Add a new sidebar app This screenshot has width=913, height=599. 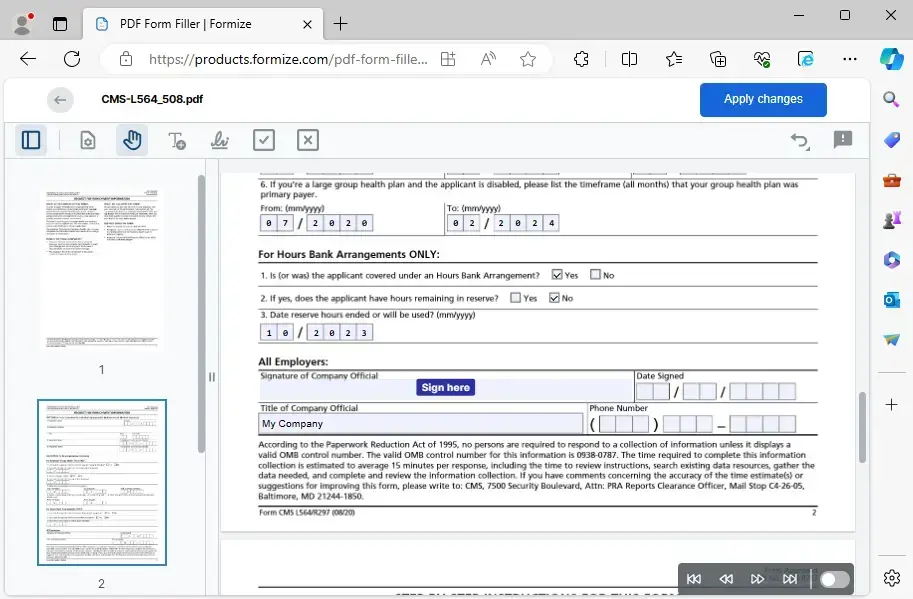(x=891, y=405)
